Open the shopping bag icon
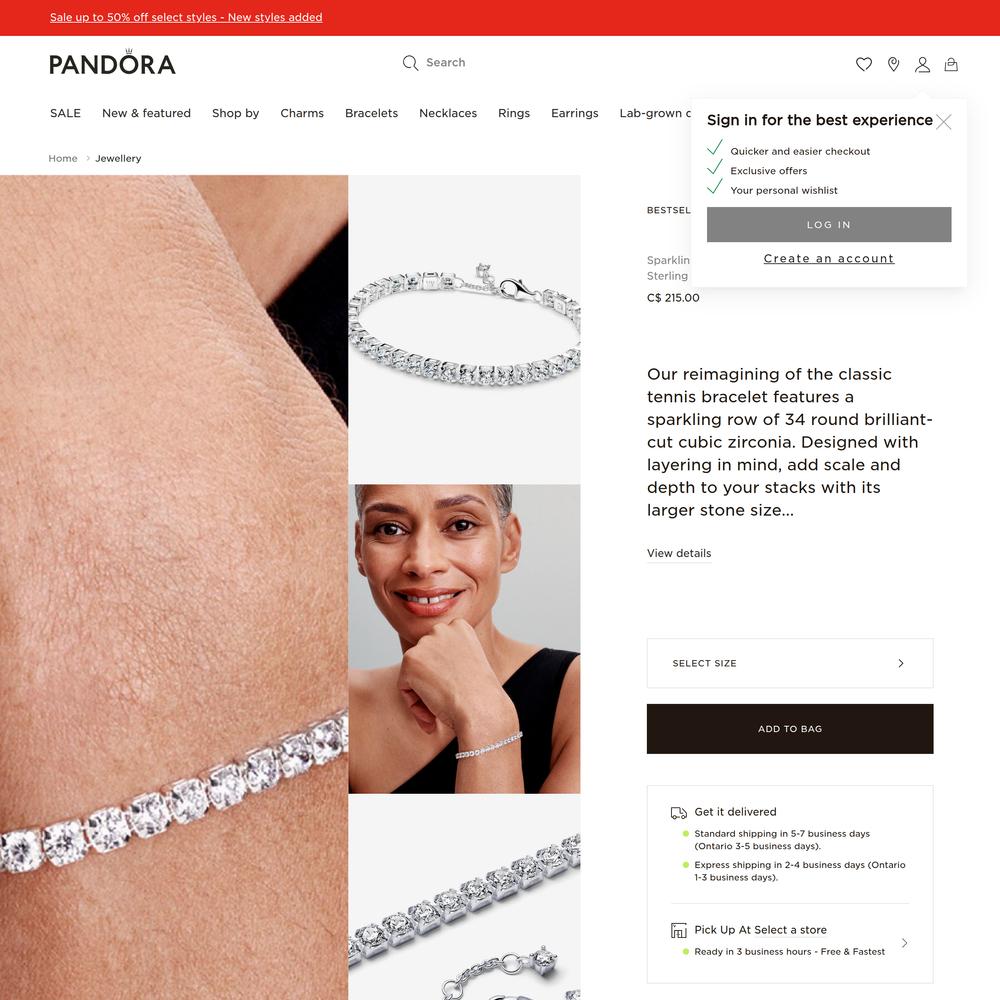This screenshot has width=1000, height=1000. [951, 64]
